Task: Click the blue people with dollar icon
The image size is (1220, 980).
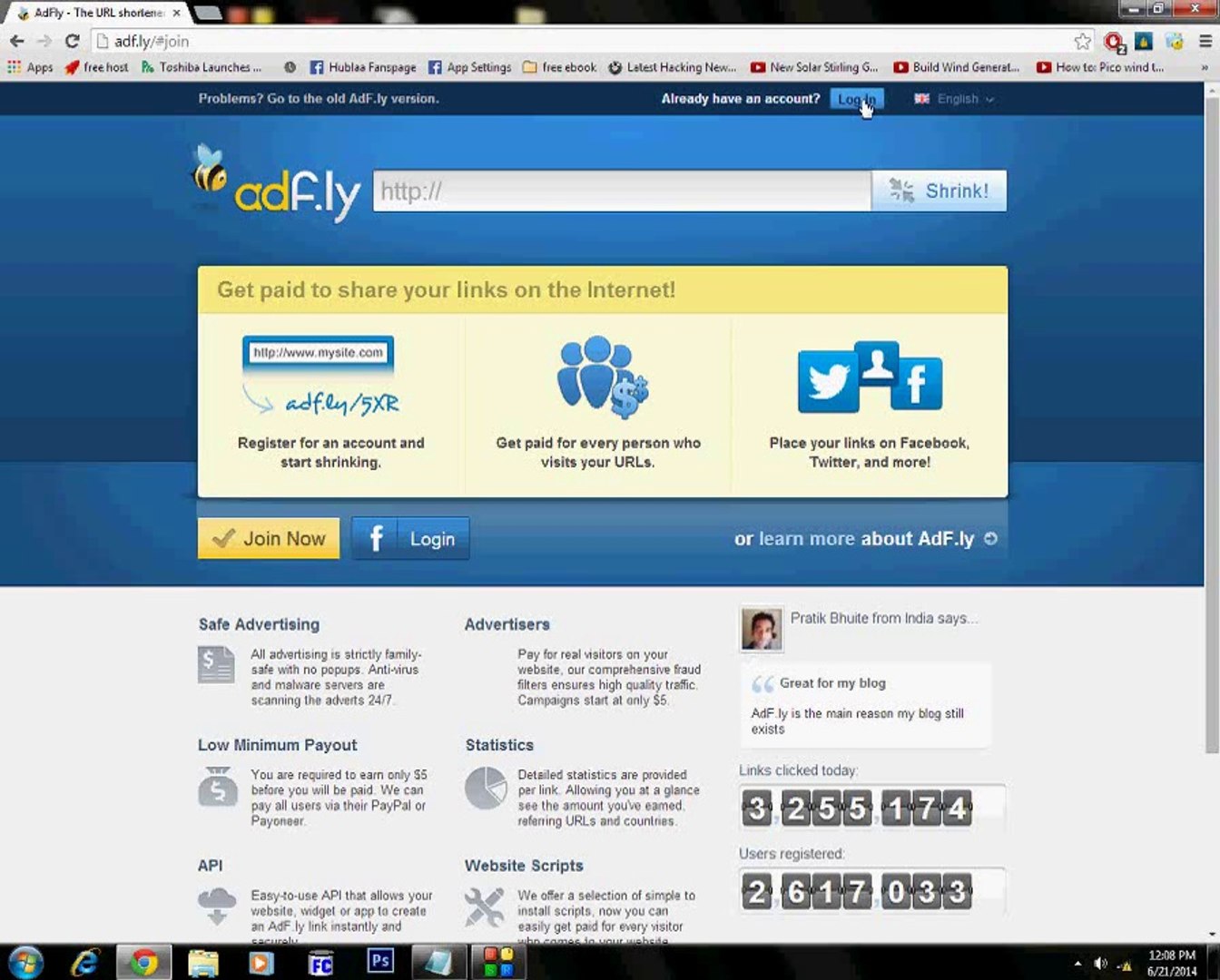Action: coord(601,377)
